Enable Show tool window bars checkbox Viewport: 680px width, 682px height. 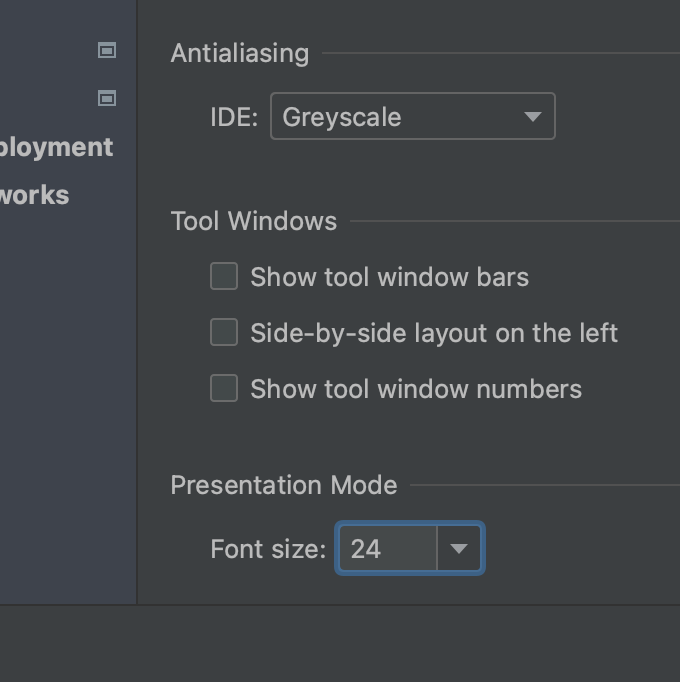coord(224,277)
